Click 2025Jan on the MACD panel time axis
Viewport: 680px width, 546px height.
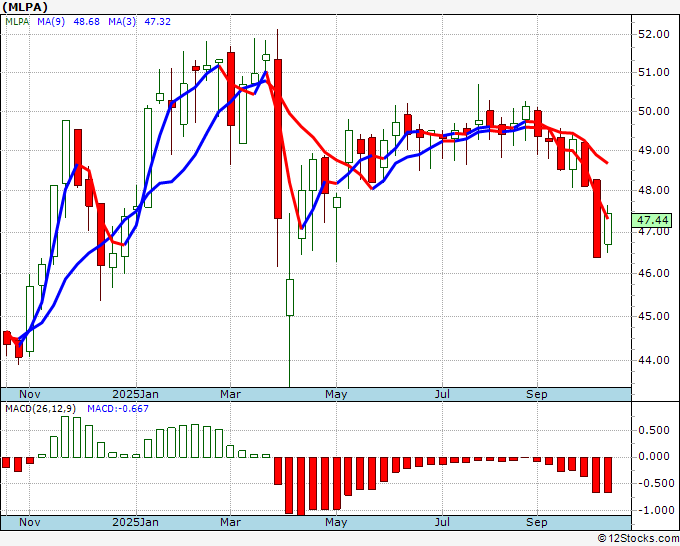coord(135,522)
